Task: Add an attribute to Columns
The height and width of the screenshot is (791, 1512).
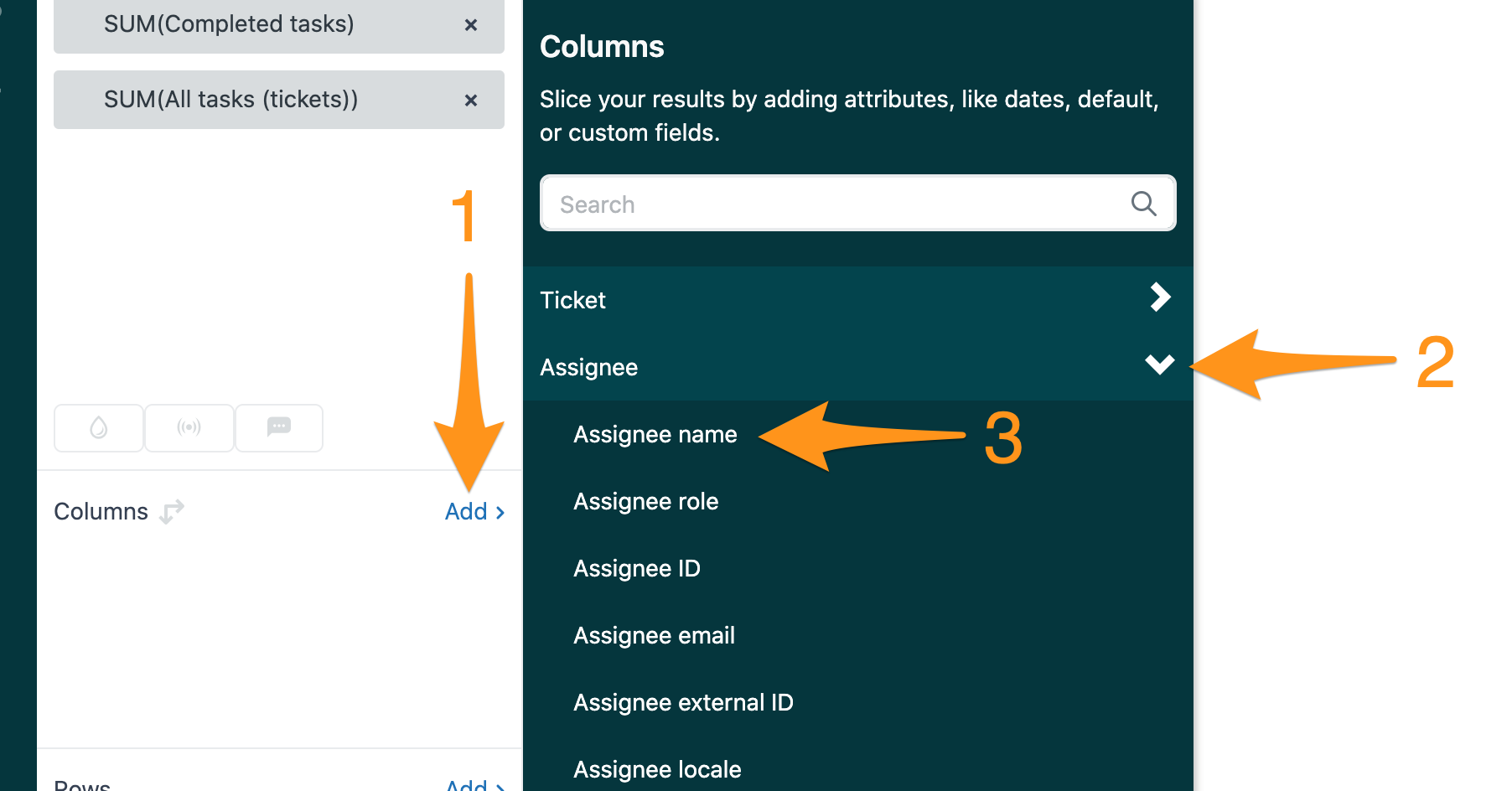Action: point(474,511)
